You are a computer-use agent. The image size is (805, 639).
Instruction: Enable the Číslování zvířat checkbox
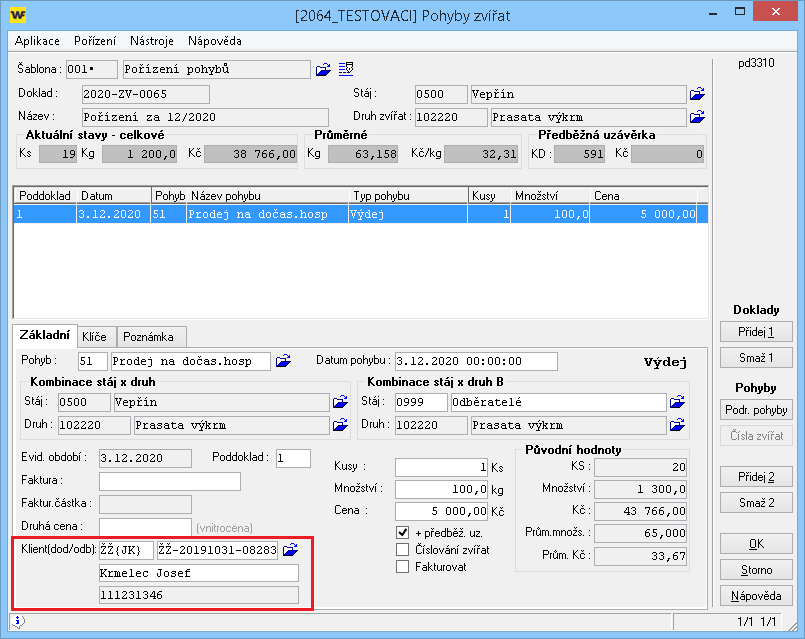[x=403, y=549]
